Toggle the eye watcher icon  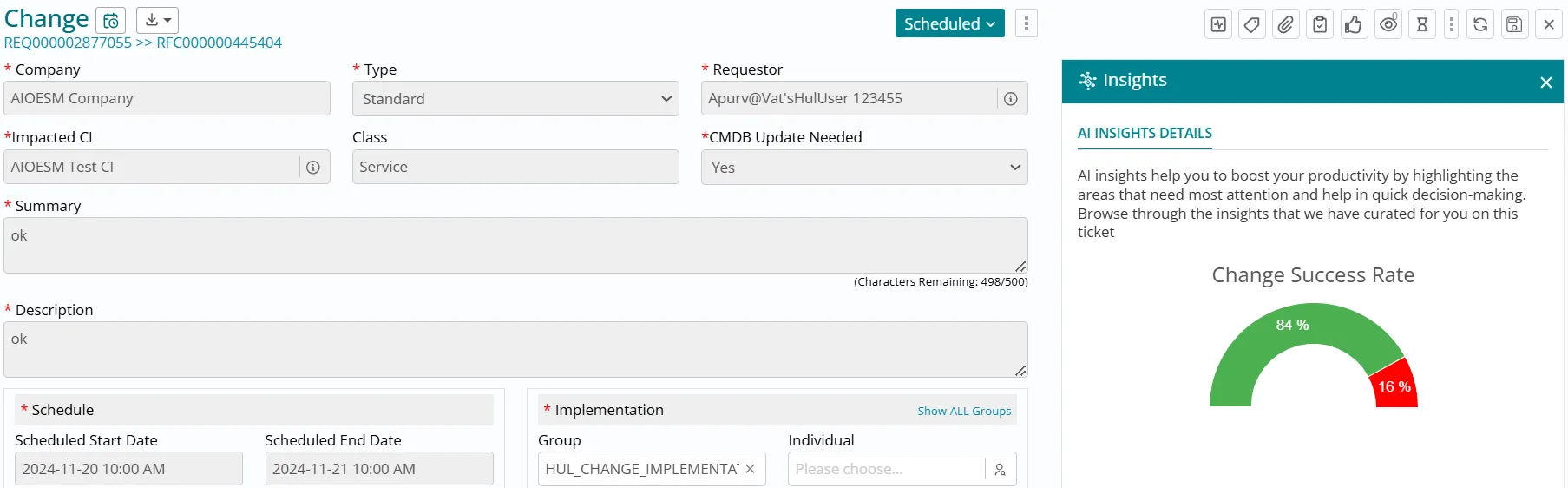(1388, 24)
